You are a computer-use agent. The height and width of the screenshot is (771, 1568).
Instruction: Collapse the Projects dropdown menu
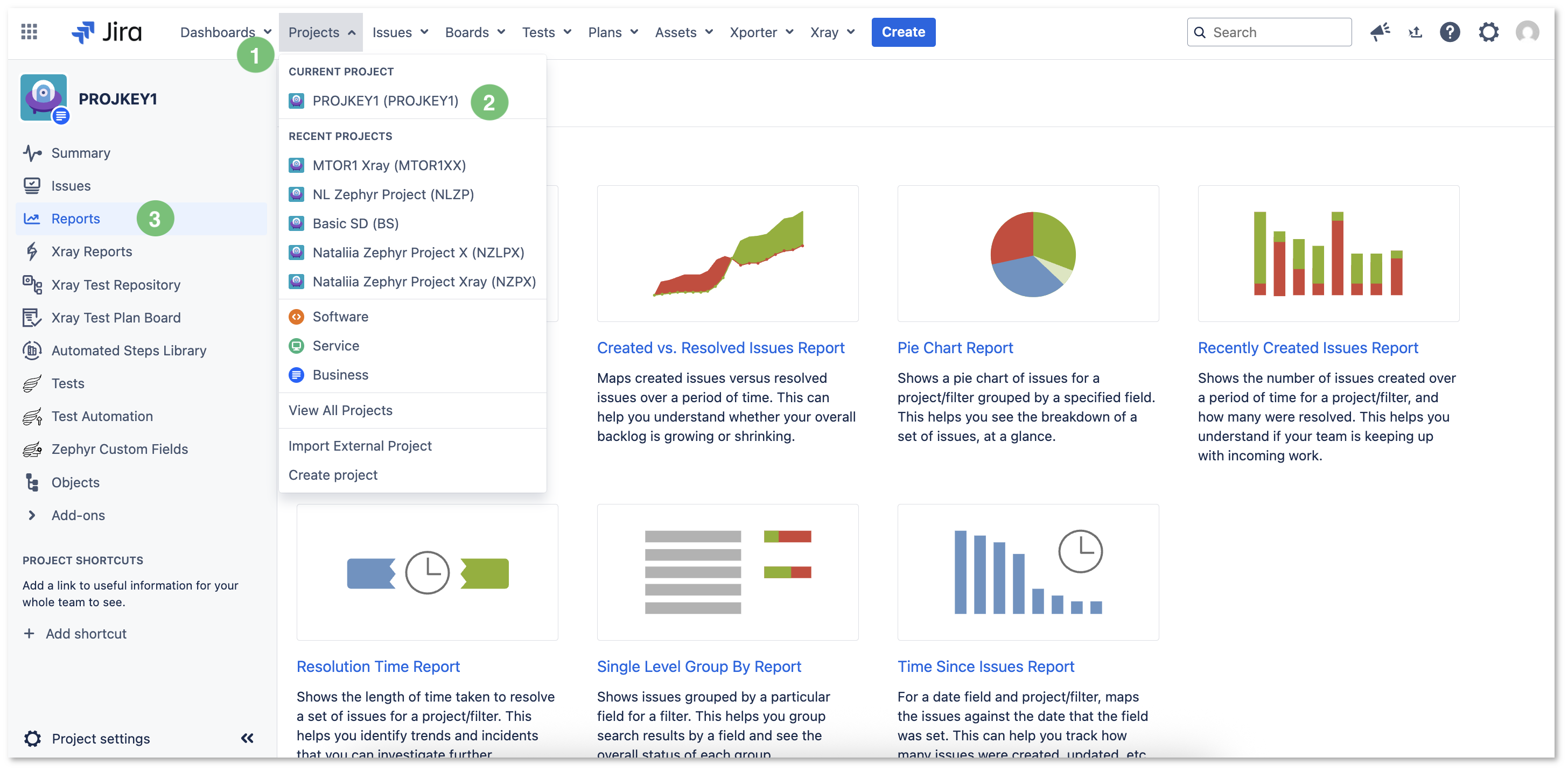[321, 32]
